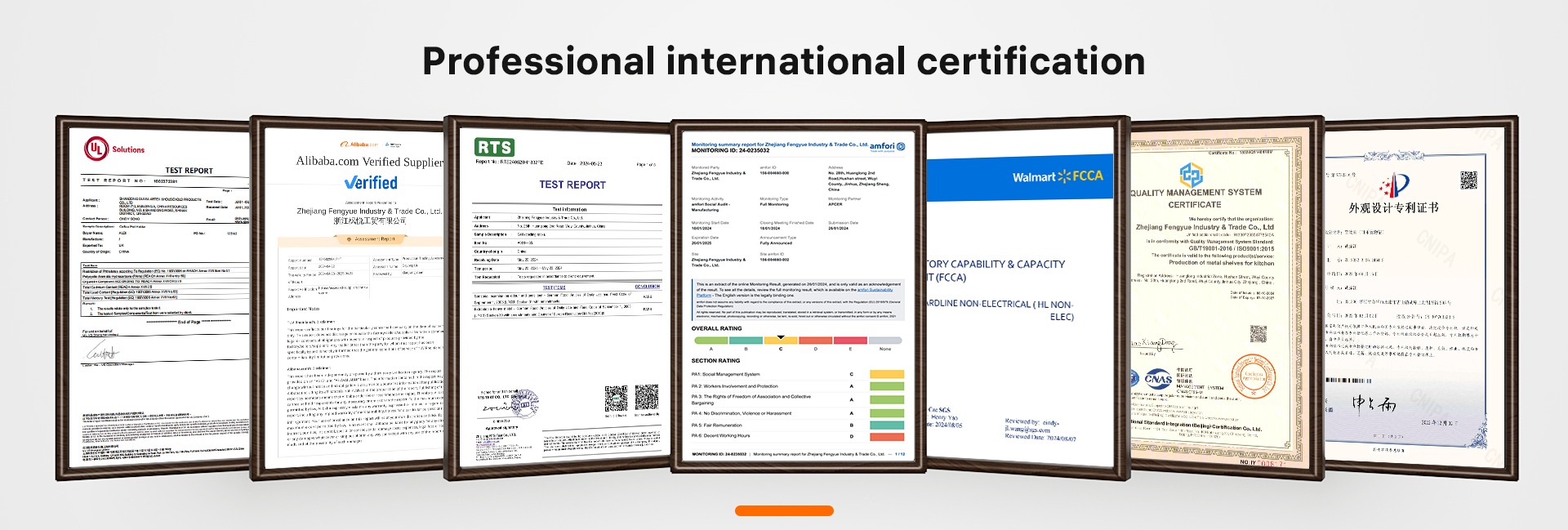Screen dimensions: 1568x530
Task: Click the Walmart FCCA blue banner
Action: click(x=1020, y=177)
